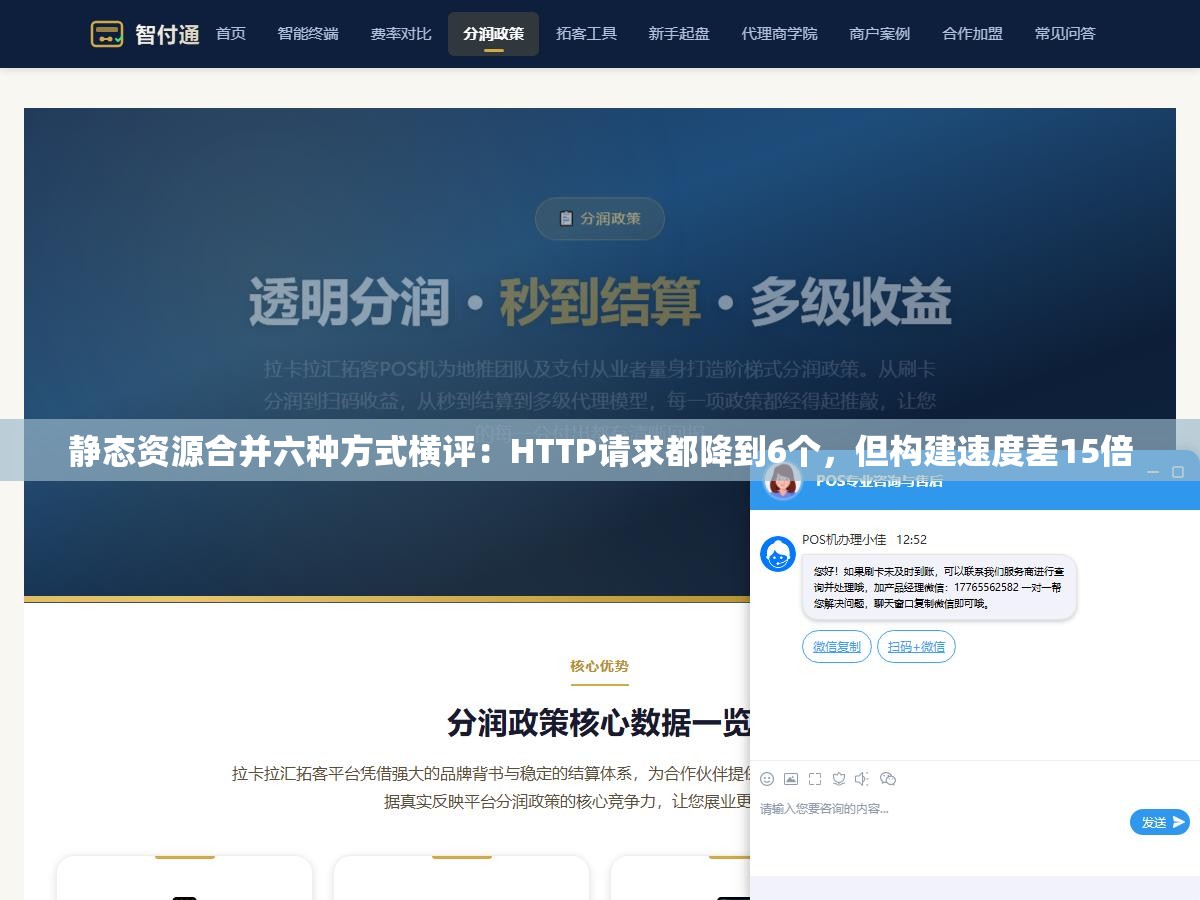
Task: Click the 发送 send button
Action: (1160, 822)
